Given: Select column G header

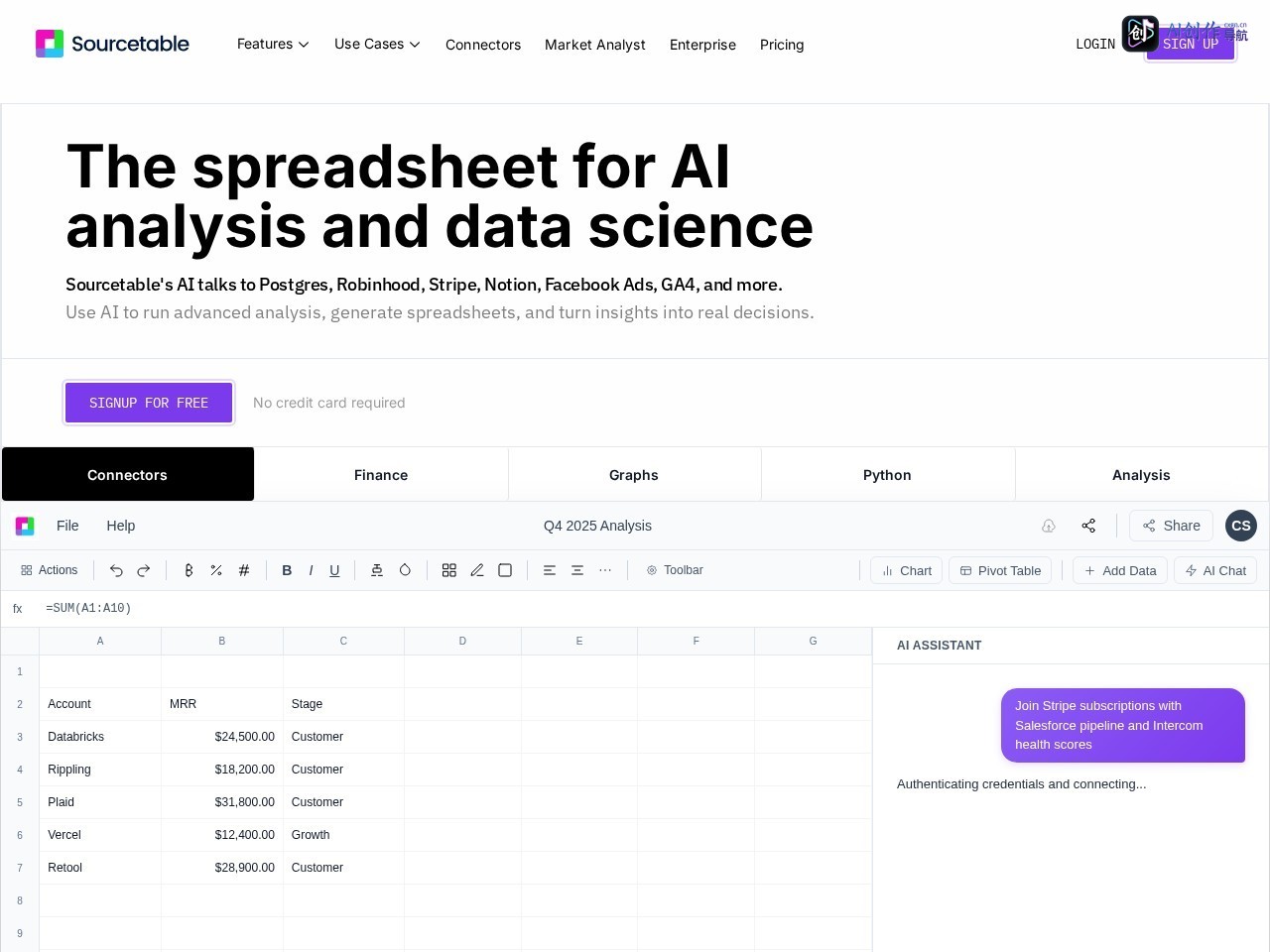Looking at the screenshot, I should 813,642.
